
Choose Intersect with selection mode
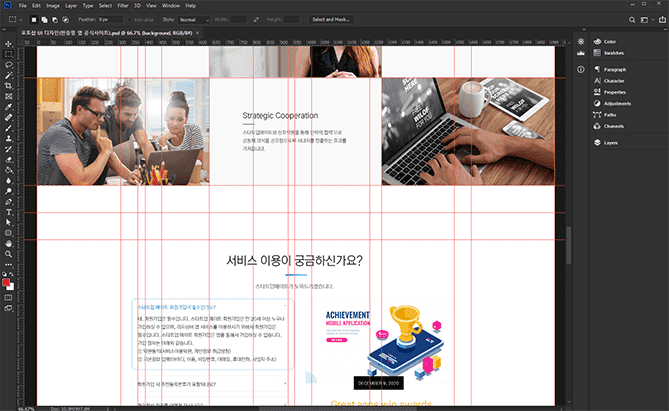click(65, 20)
